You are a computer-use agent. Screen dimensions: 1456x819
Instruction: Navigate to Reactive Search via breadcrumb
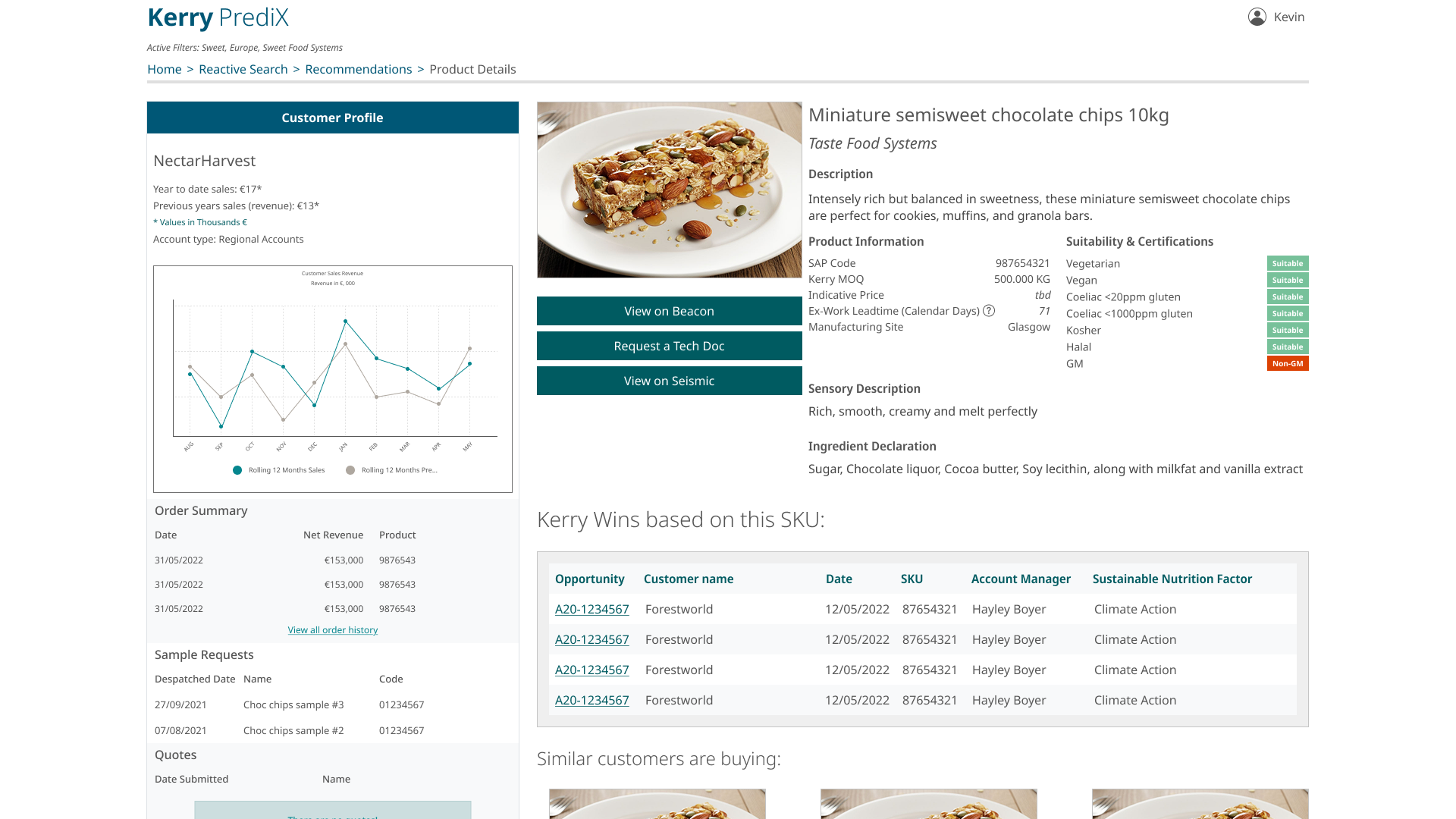243,69
